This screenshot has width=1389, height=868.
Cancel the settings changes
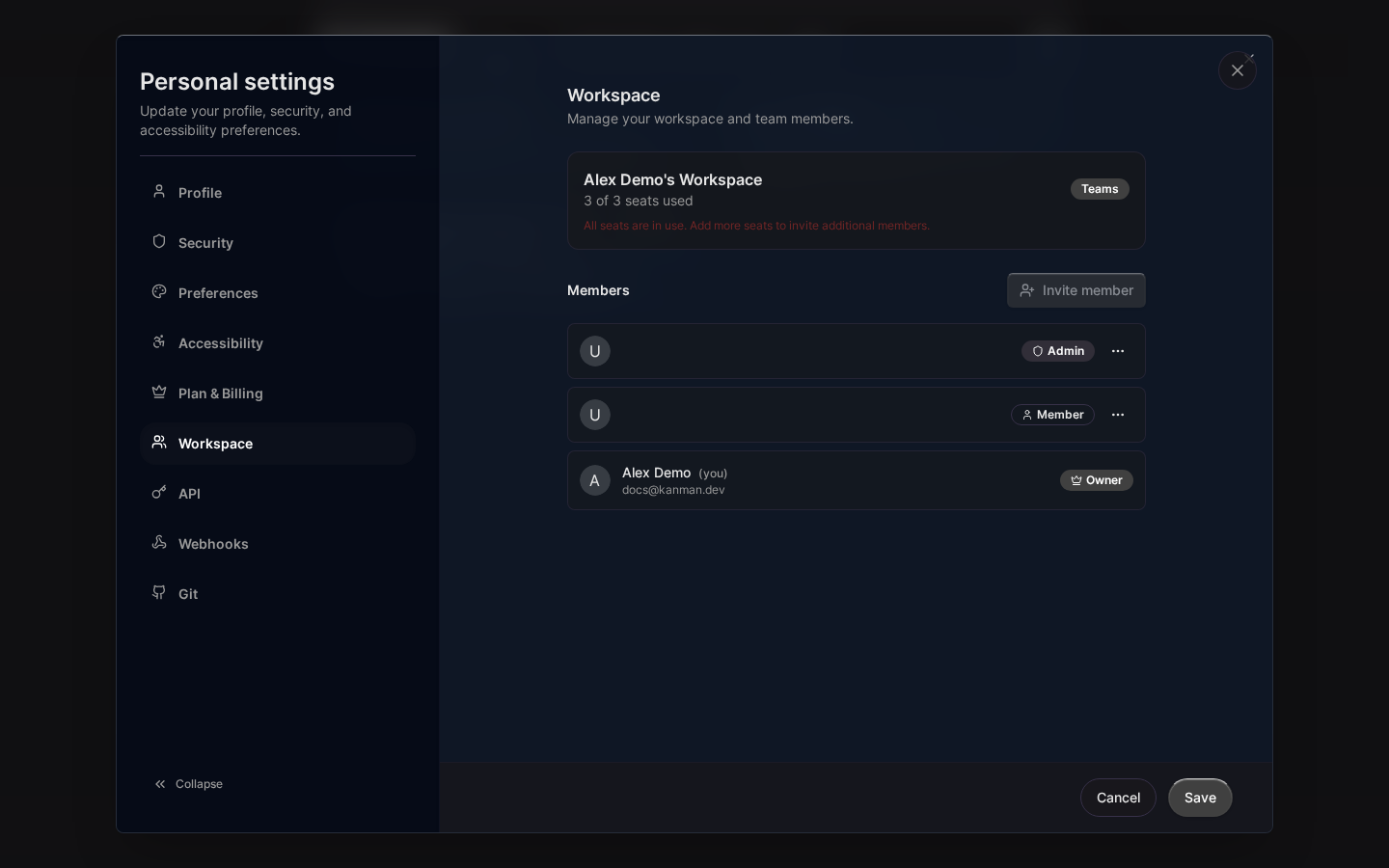1118,798
